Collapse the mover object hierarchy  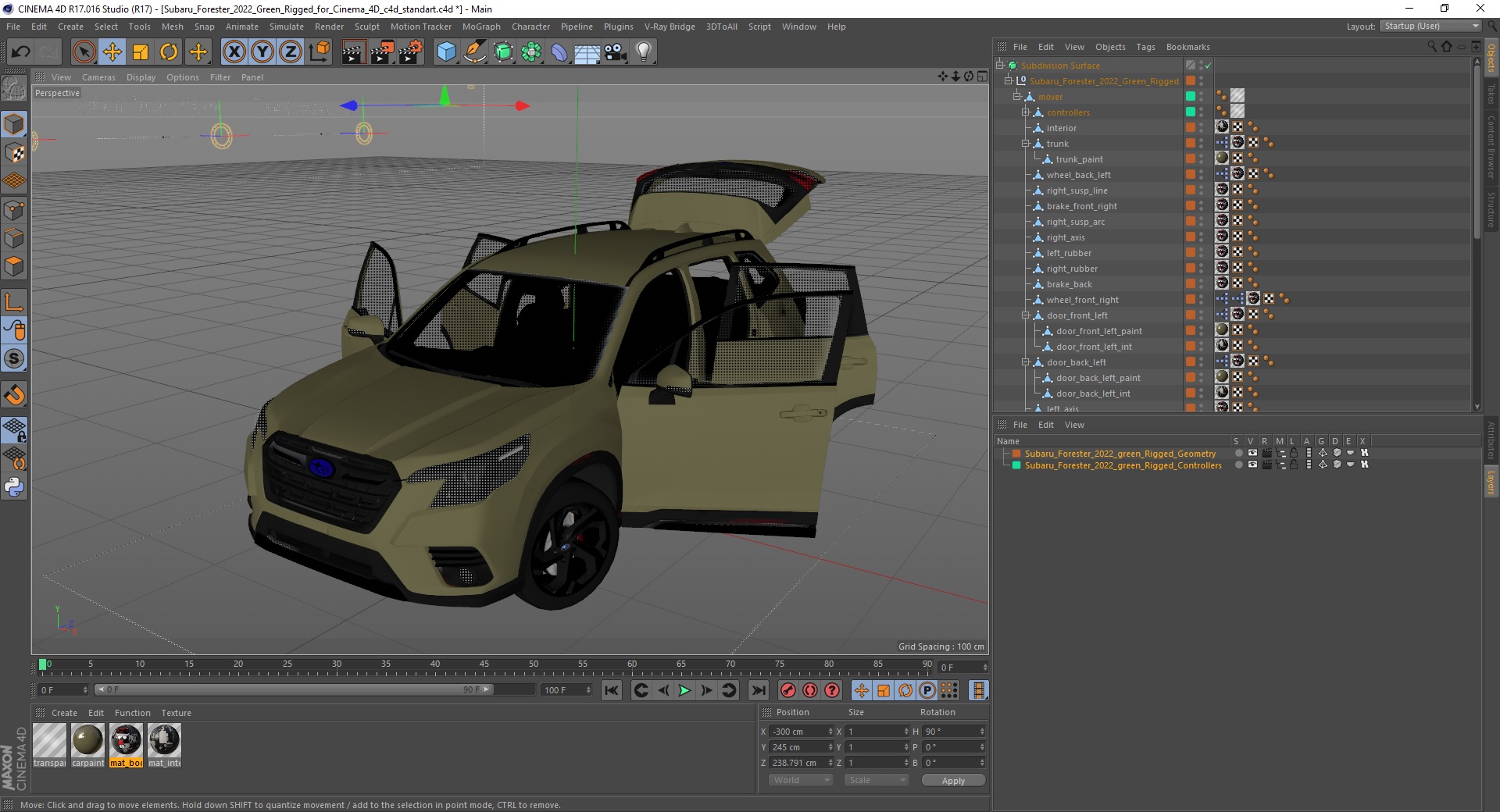pyautogui.click(x=1017, y=97)
